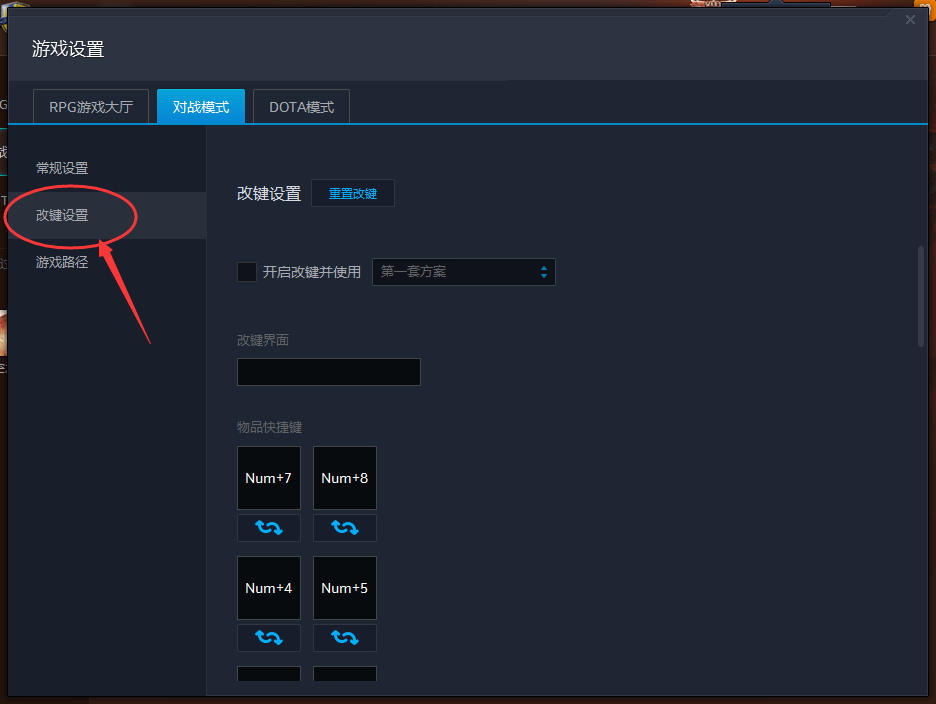
Task: Open 常规设置 in the sidebar
Action: [x=107, y=168]
